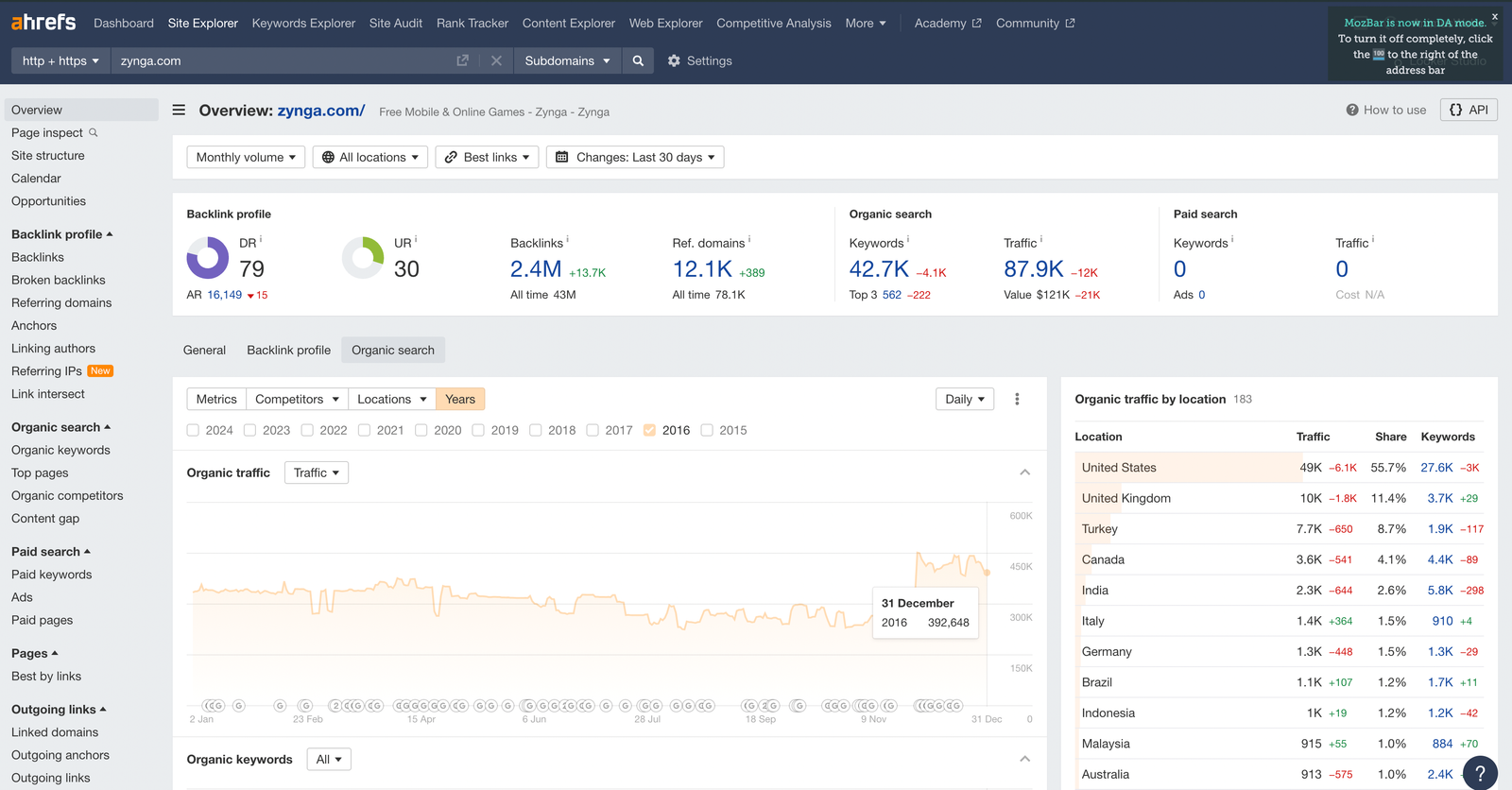Screen dimensions: 1512x790
Task: Open chart options three-dot menu
Action: (1017, 399)
